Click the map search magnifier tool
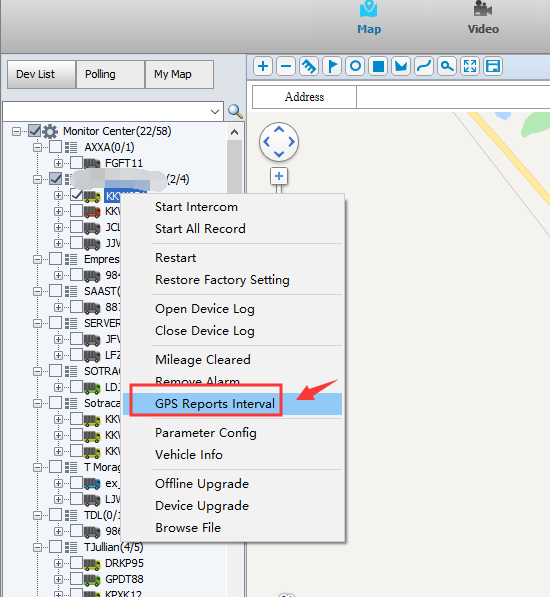This screenshot has width=550, height=597. (x=447, y=66)
